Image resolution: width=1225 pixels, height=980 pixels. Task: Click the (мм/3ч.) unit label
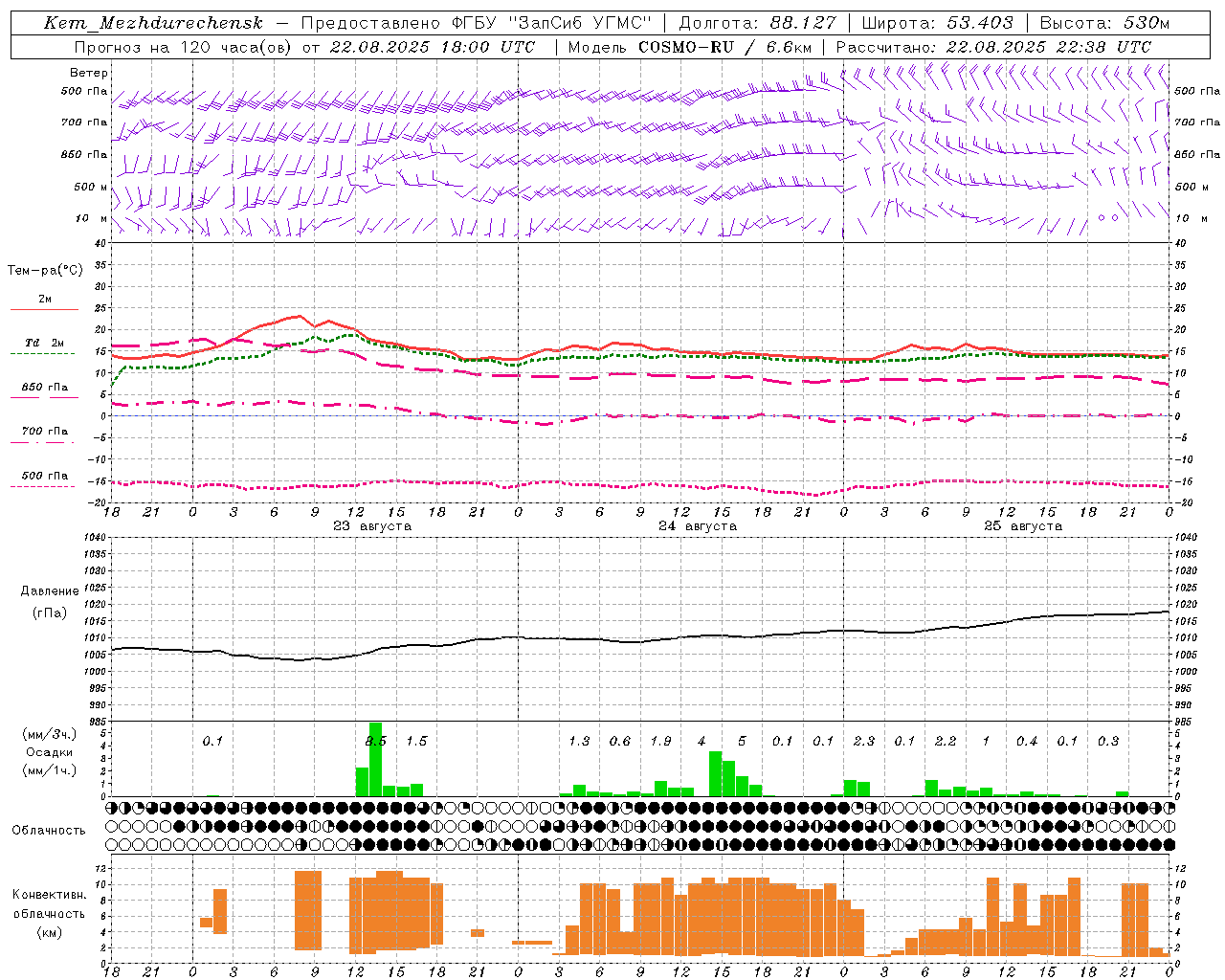click(49, 734)
